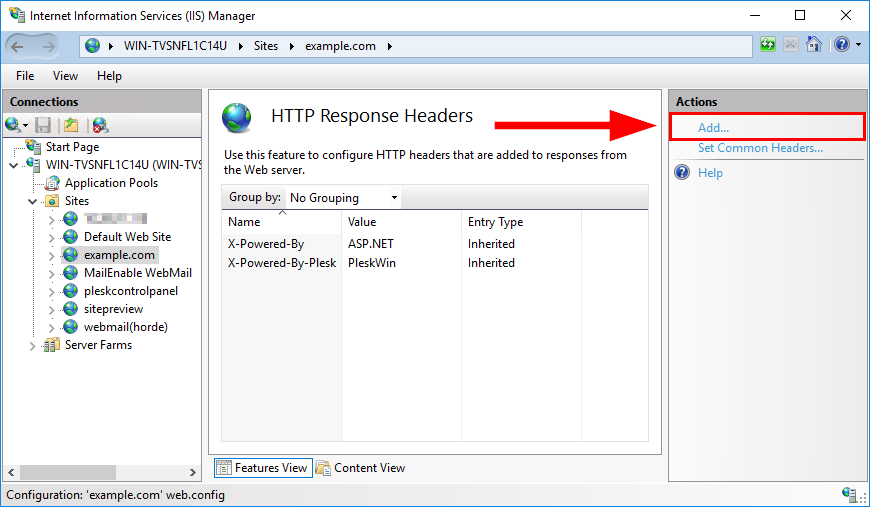Click the blue Help icon at top right

[x=841, y=45]
